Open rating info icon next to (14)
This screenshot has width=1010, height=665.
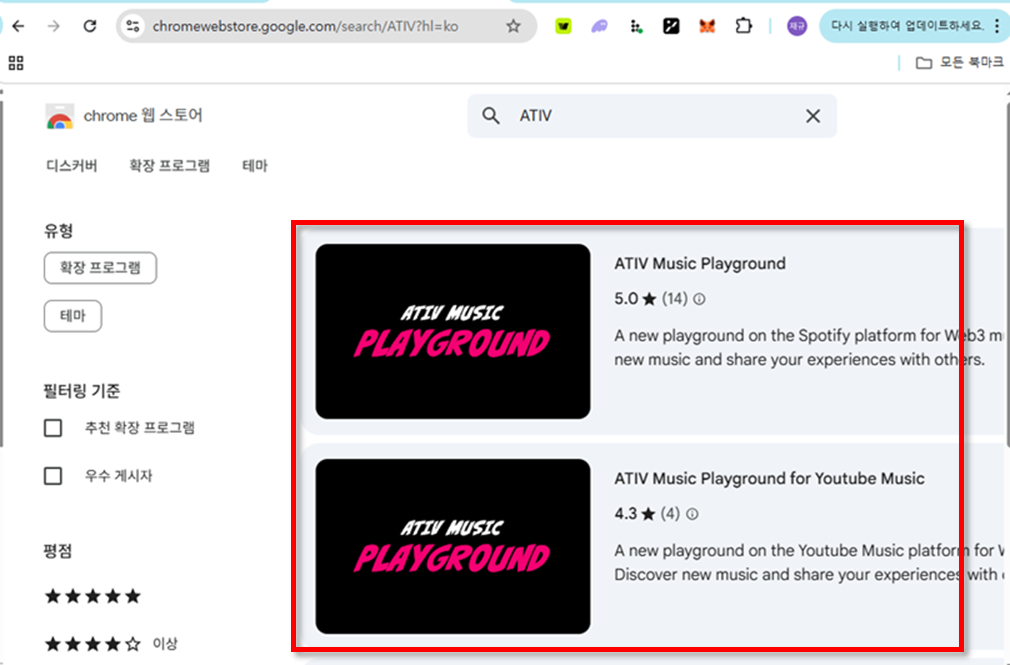[x=700, y=299]
